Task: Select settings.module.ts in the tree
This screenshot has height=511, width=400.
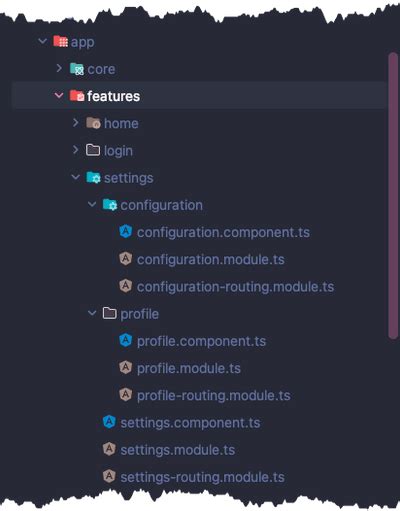Action: (x=178, y=450)
